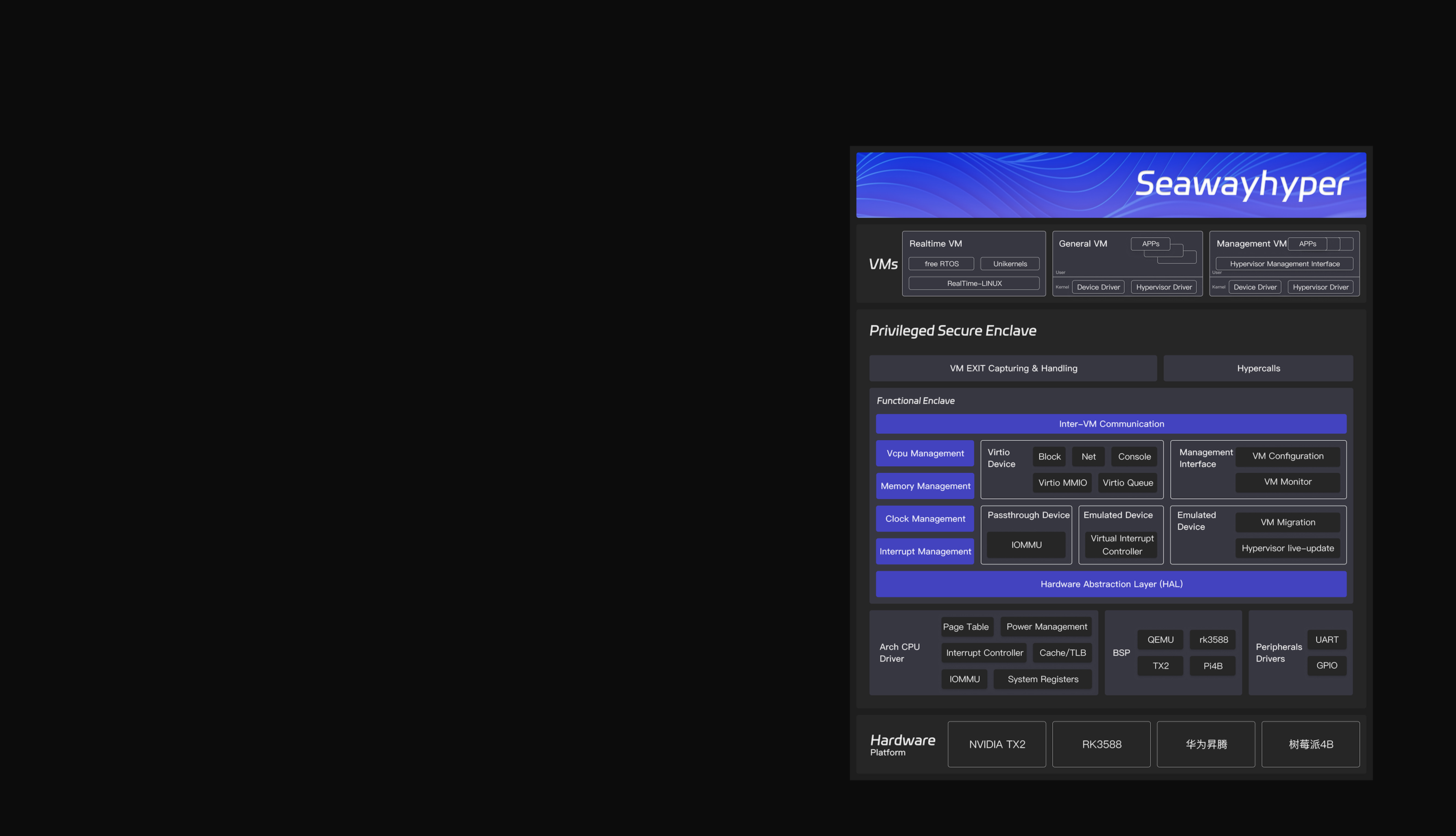Image resolution: width=1456 pixels, height=836 pixels.
Task: Click the Memory Management block
Action: point(924,486)
